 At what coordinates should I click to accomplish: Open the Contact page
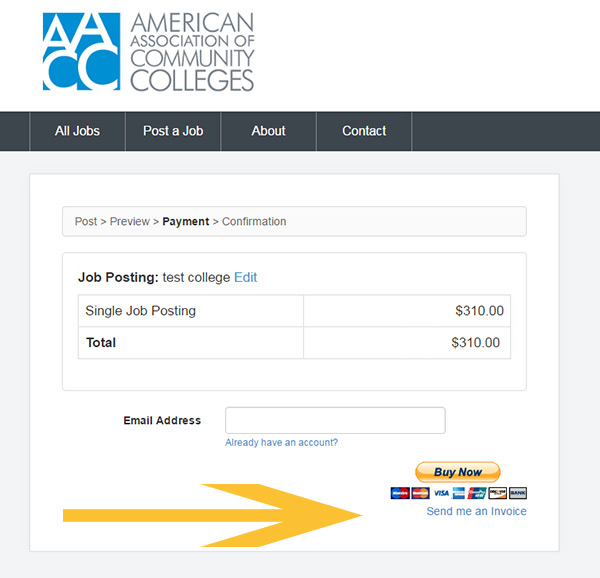coord(364,131)
